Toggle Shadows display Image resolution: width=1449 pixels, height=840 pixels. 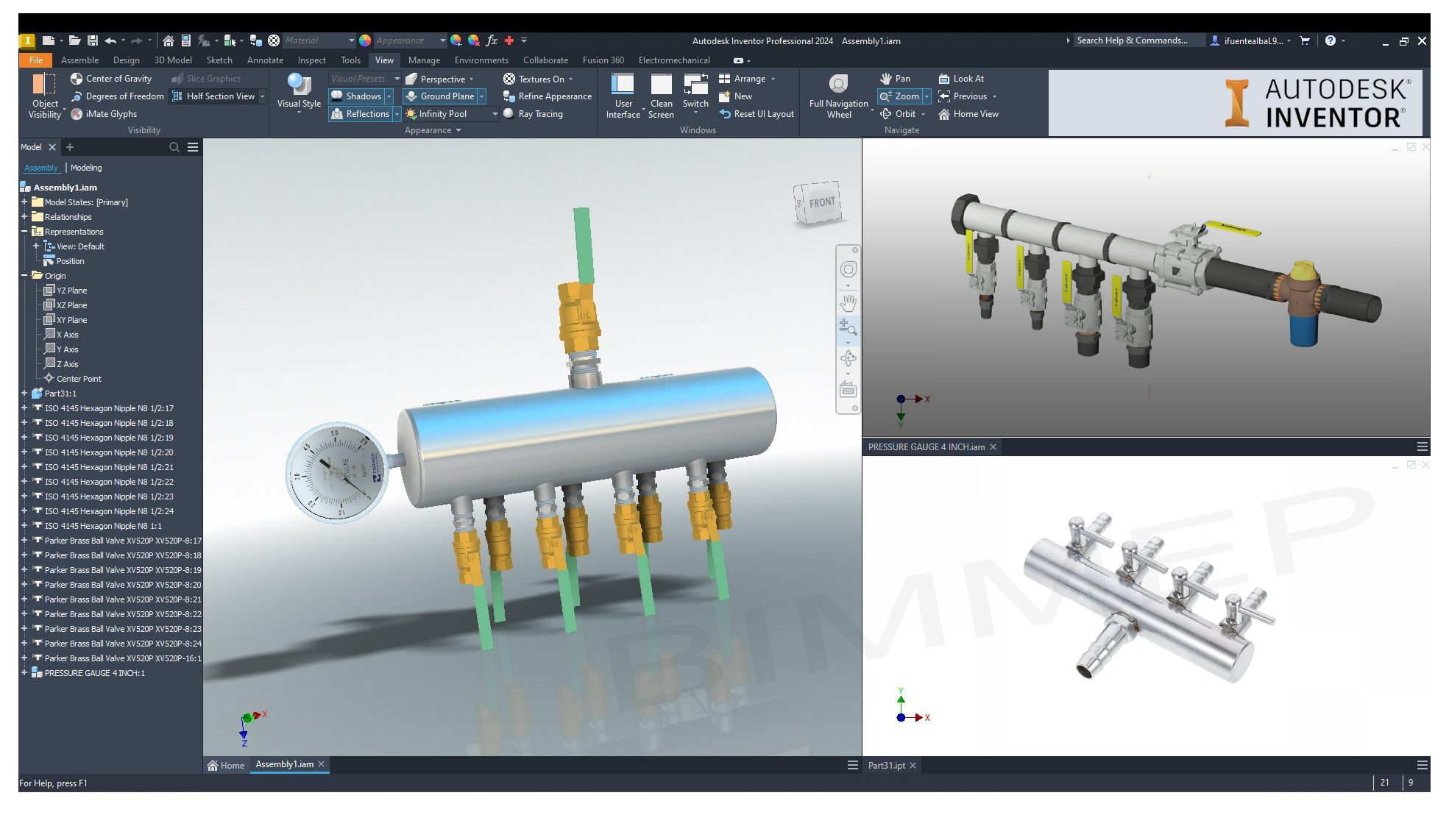(356, 96)
